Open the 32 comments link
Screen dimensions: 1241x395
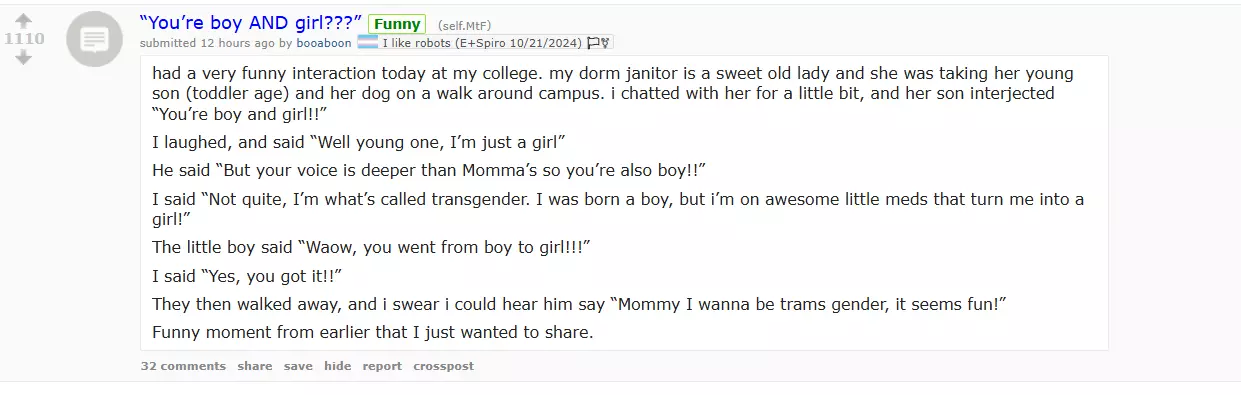point(183,366)
